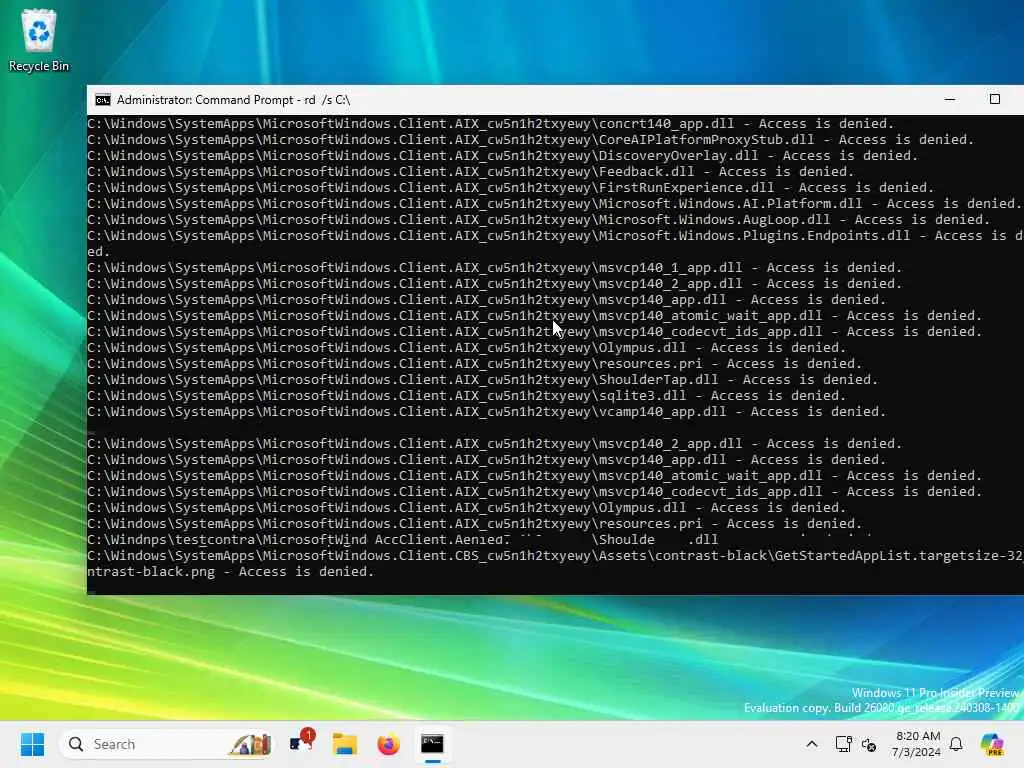Click the FirstRunExperience.dll output line
1024x768 pixels.
[x=510, y=187]
